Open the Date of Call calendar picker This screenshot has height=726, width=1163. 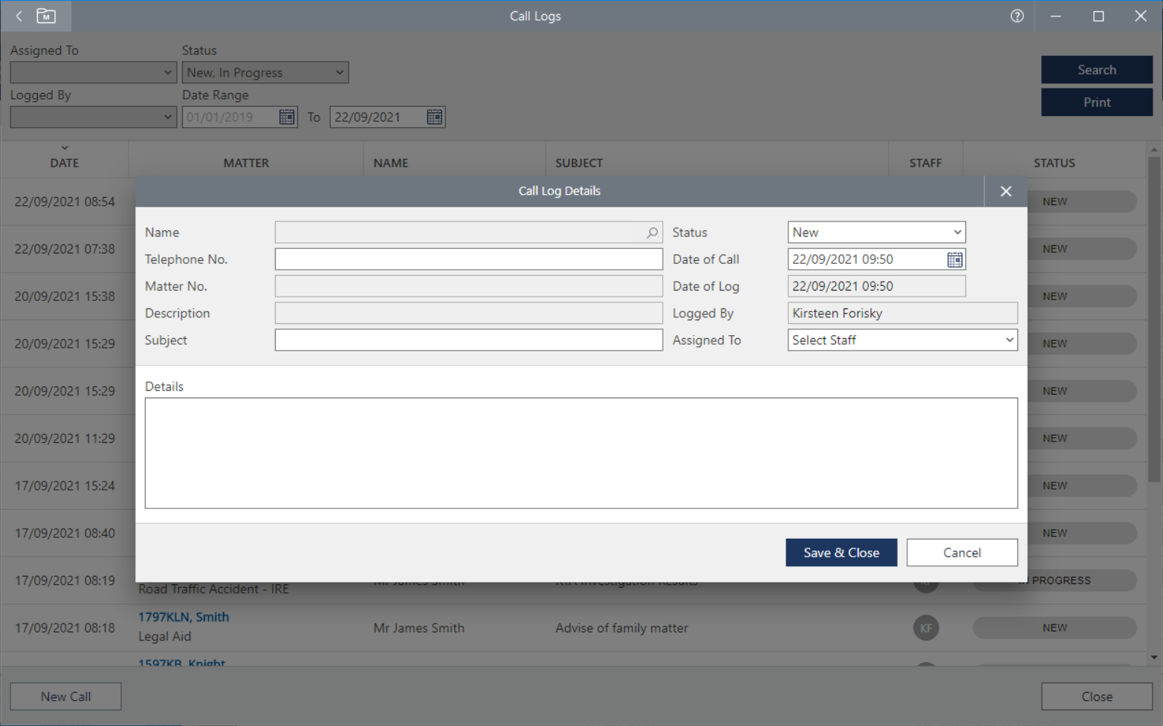(x=955, y=260)
